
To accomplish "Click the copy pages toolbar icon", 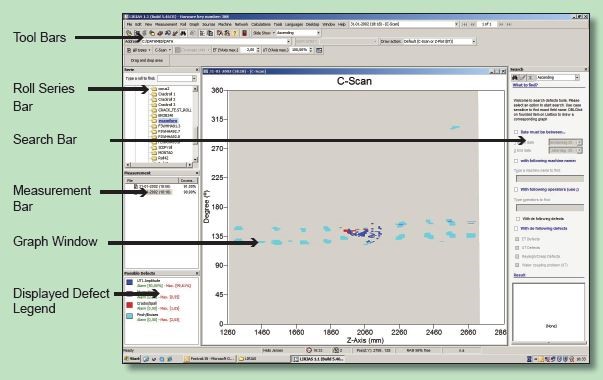I will [210, 33].
